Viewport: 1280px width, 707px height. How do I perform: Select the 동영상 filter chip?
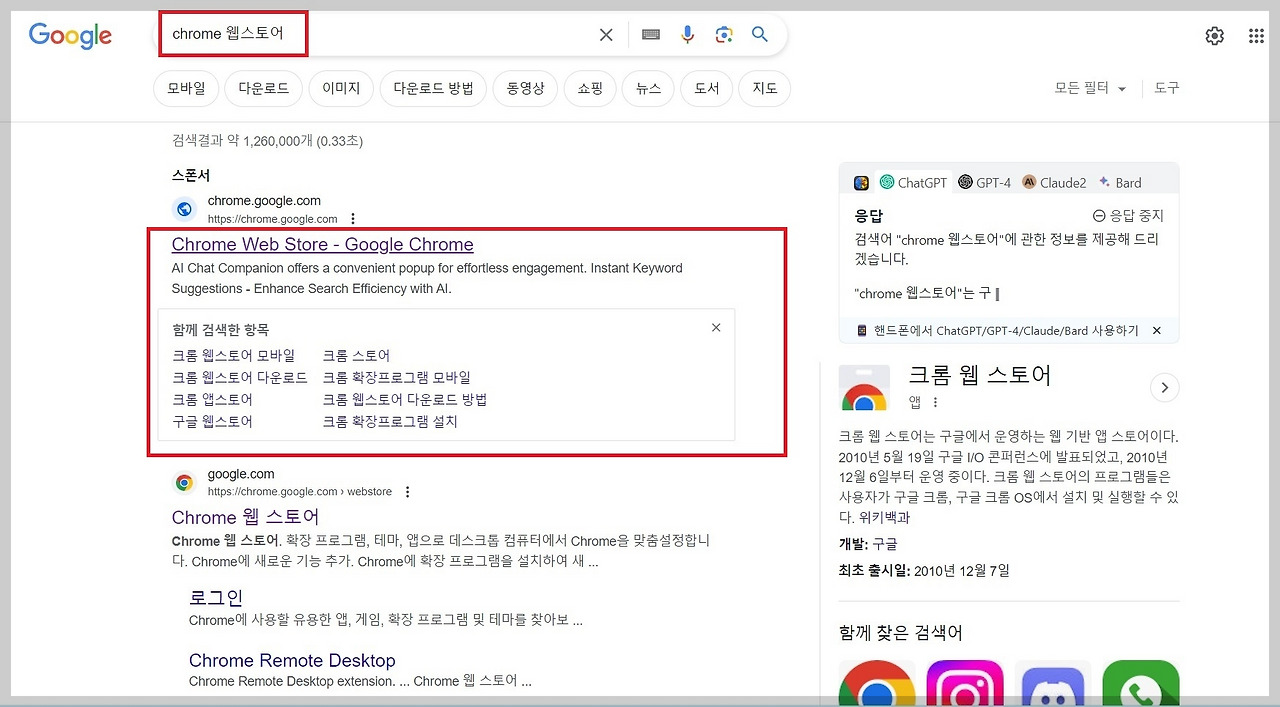[x=525, y=88]
